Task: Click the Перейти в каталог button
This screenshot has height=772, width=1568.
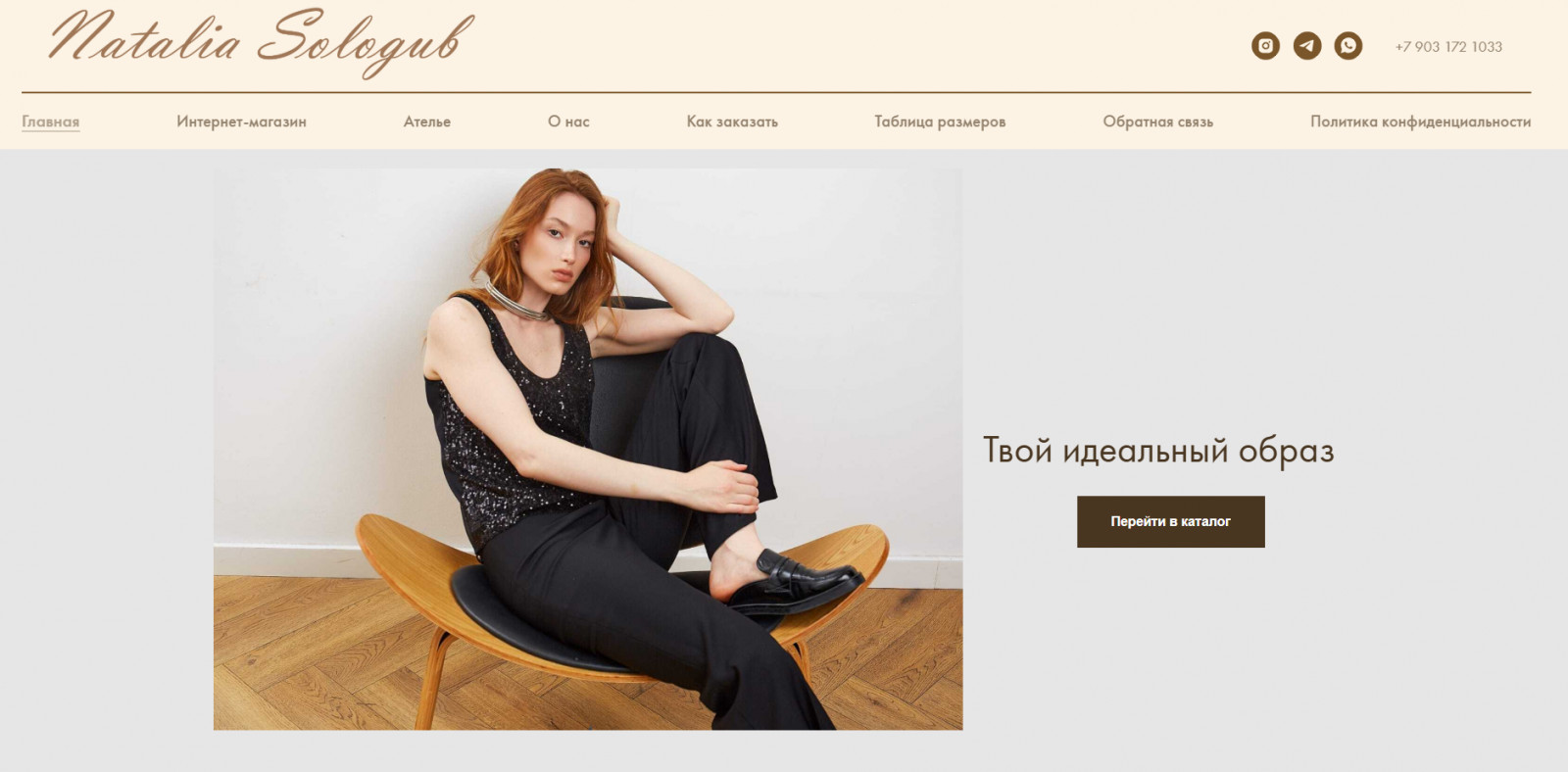Action: (x=1171, y=521)
